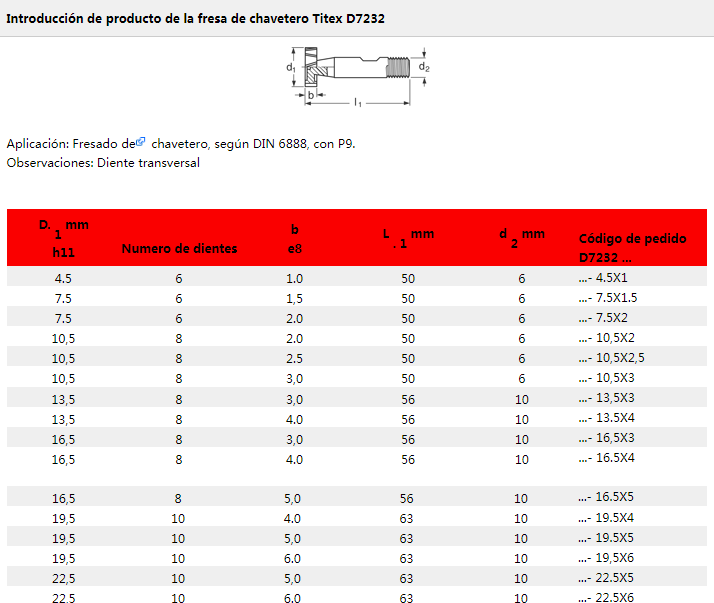The width and height of the screenshot is (714, 603).
Task: Click the 'Aplicación: Fresado de' text
Action: pos(71,144)
